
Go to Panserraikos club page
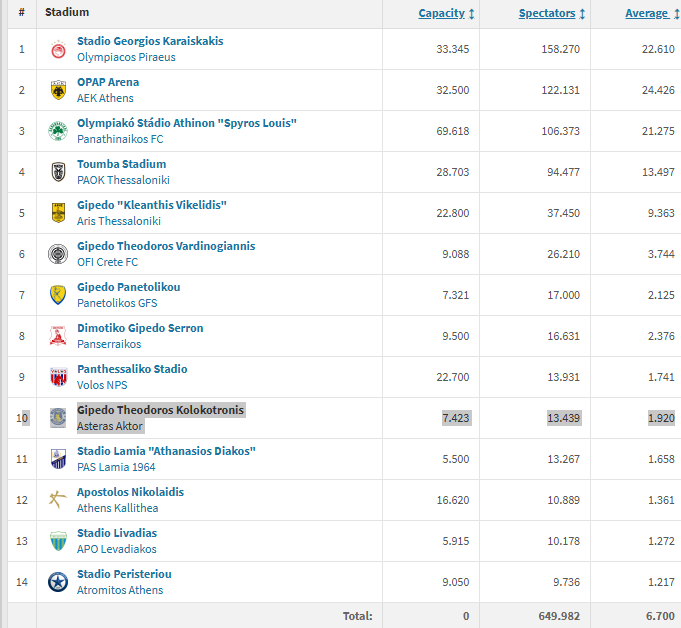(x=109, y=344)
